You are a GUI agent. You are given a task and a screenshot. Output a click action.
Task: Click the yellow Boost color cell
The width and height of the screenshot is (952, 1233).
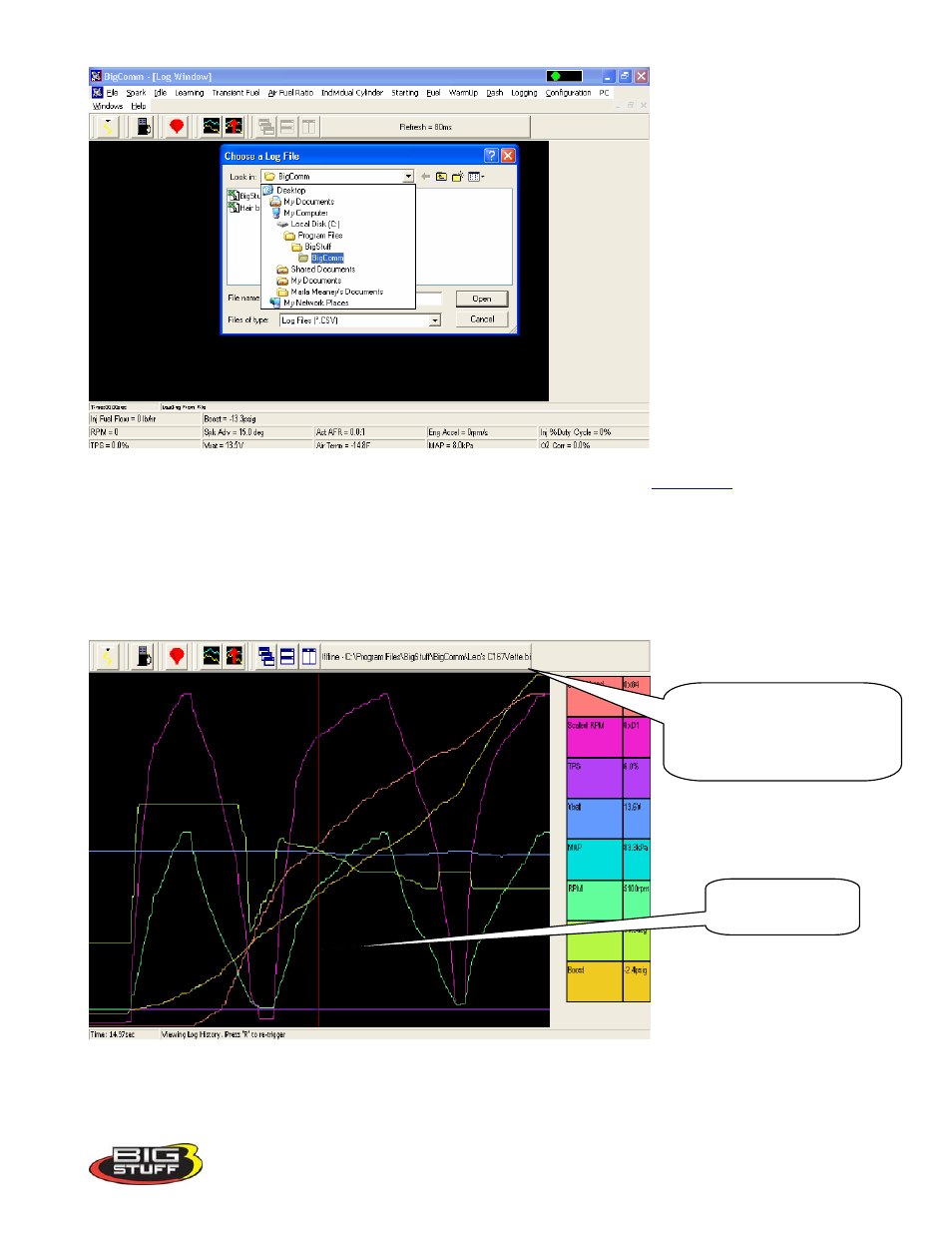(x=595, y=981)
